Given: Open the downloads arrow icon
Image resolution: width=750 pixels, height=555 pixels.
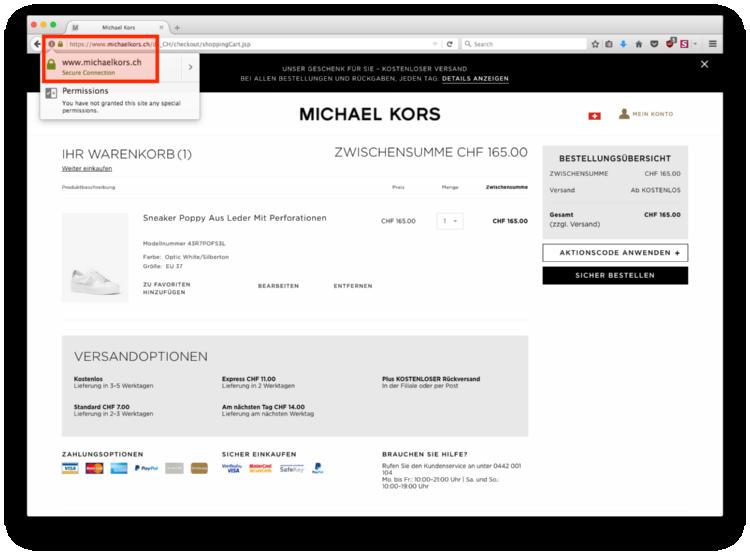Looking at the screenshot, I should point(623,44).
